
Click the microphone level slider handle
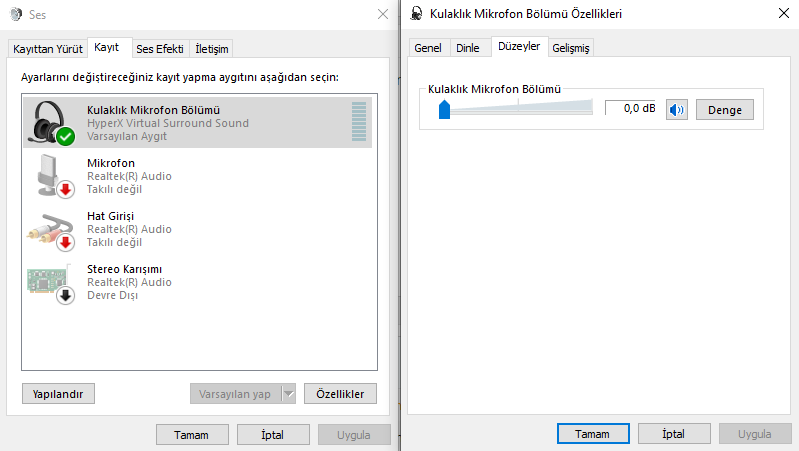(x=444, y=109)
